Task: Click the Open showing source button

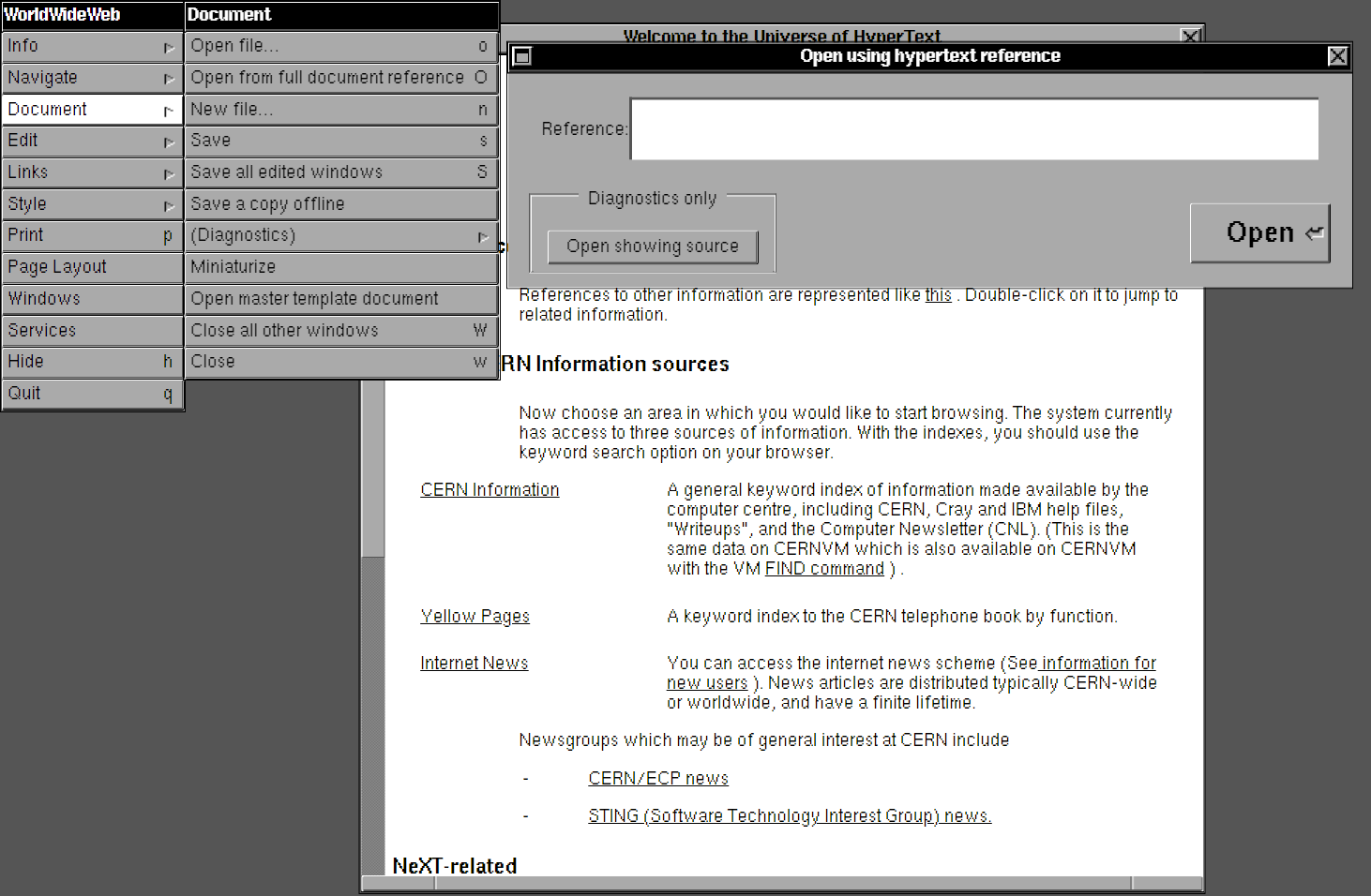Action: pos(653,246)
